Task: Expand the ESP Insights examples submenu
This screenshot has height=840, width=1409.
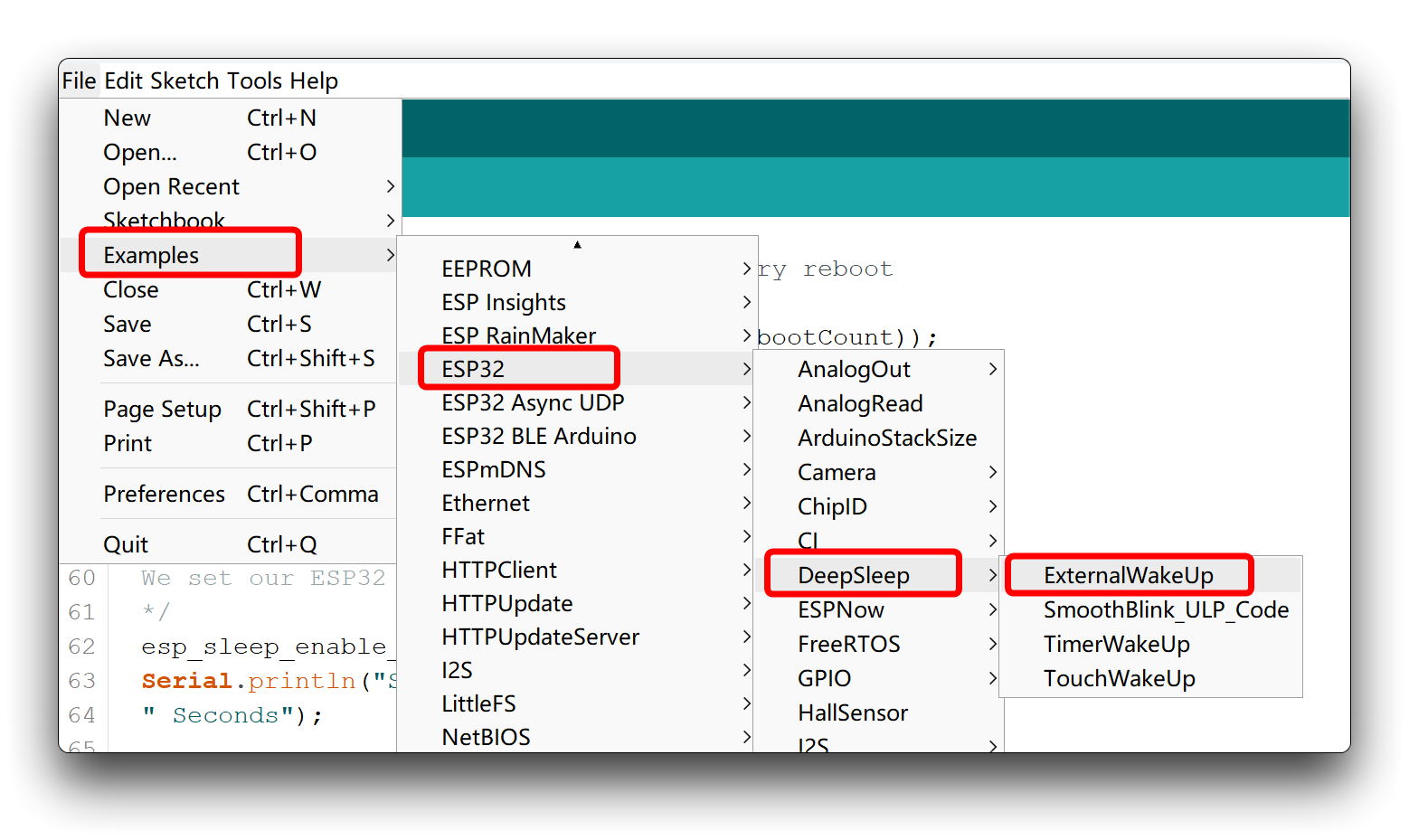Action: [x=577, y=302]
